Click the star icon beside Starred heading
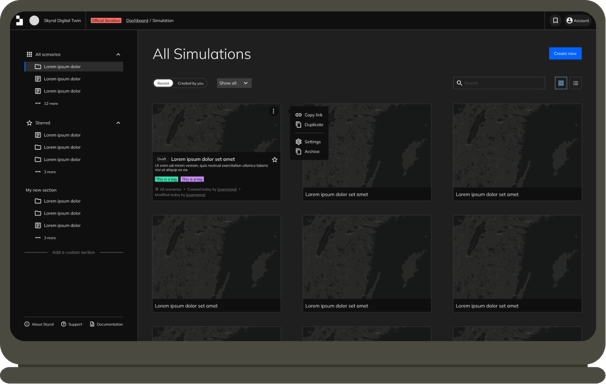The image size is (606, 384). pyautogui.click(x=29, y=123)
